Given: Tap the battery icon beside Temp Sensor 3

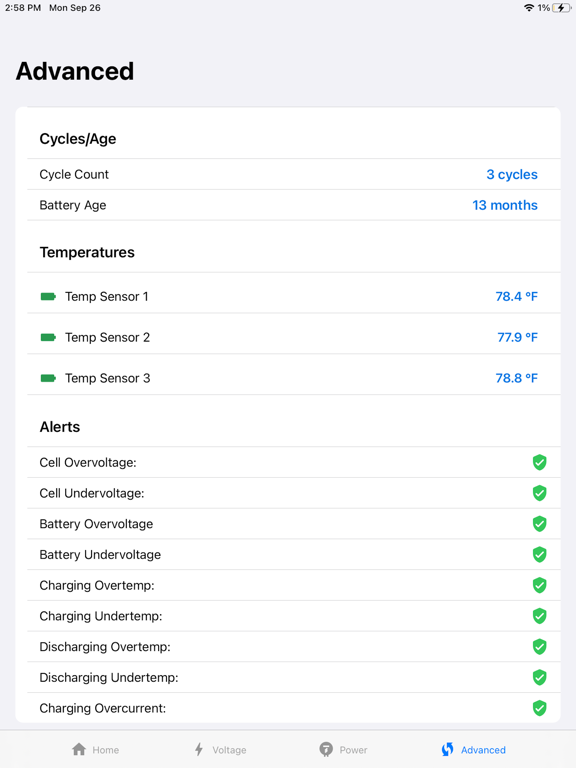Looking at the screenshot, I should coord(48,378).
